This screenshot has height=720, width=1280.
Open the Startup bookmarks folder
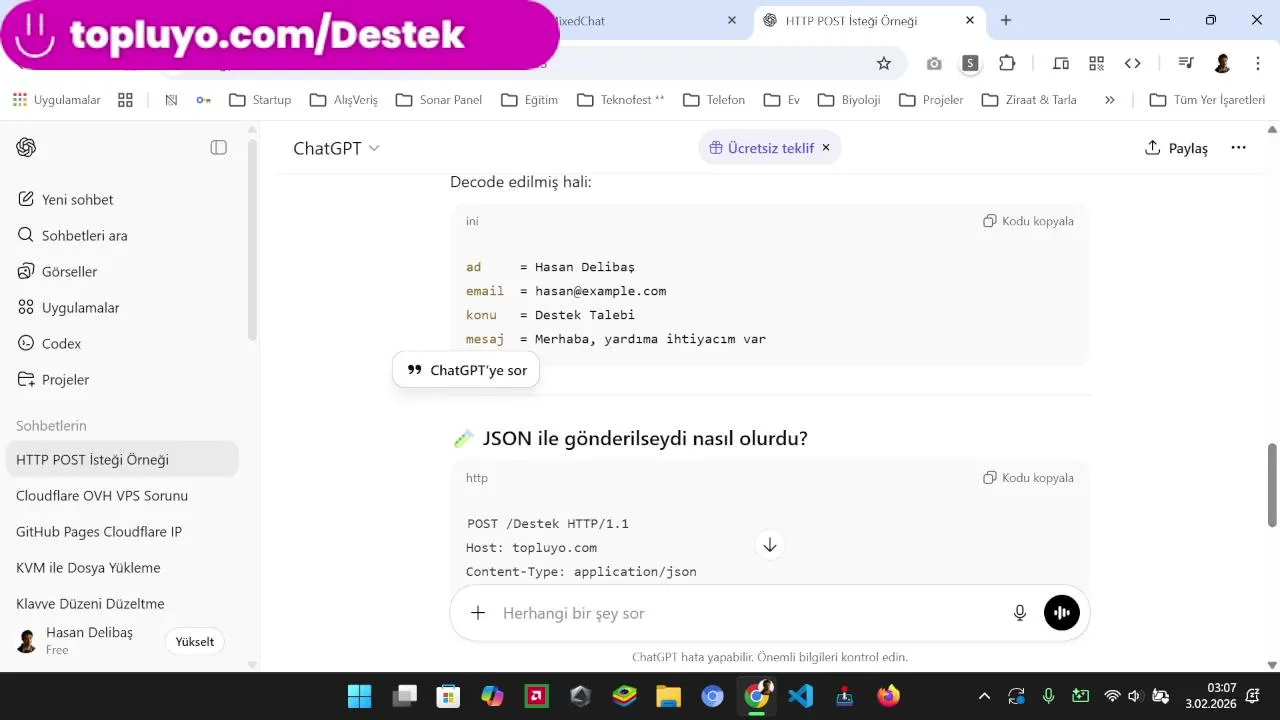click(260, 100)
